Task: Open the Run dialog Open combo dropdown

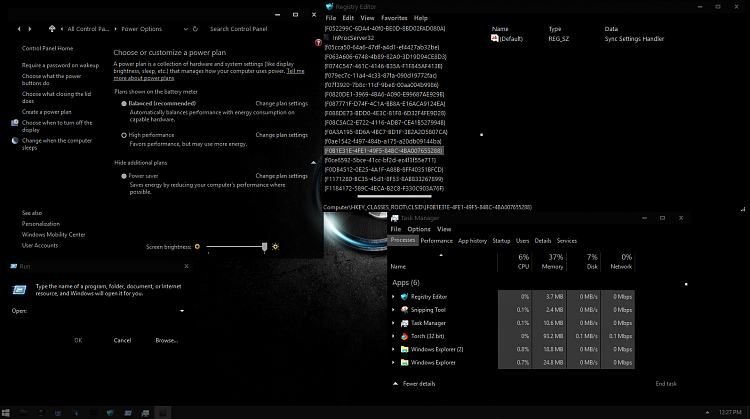Action: [x=182, y=311]
